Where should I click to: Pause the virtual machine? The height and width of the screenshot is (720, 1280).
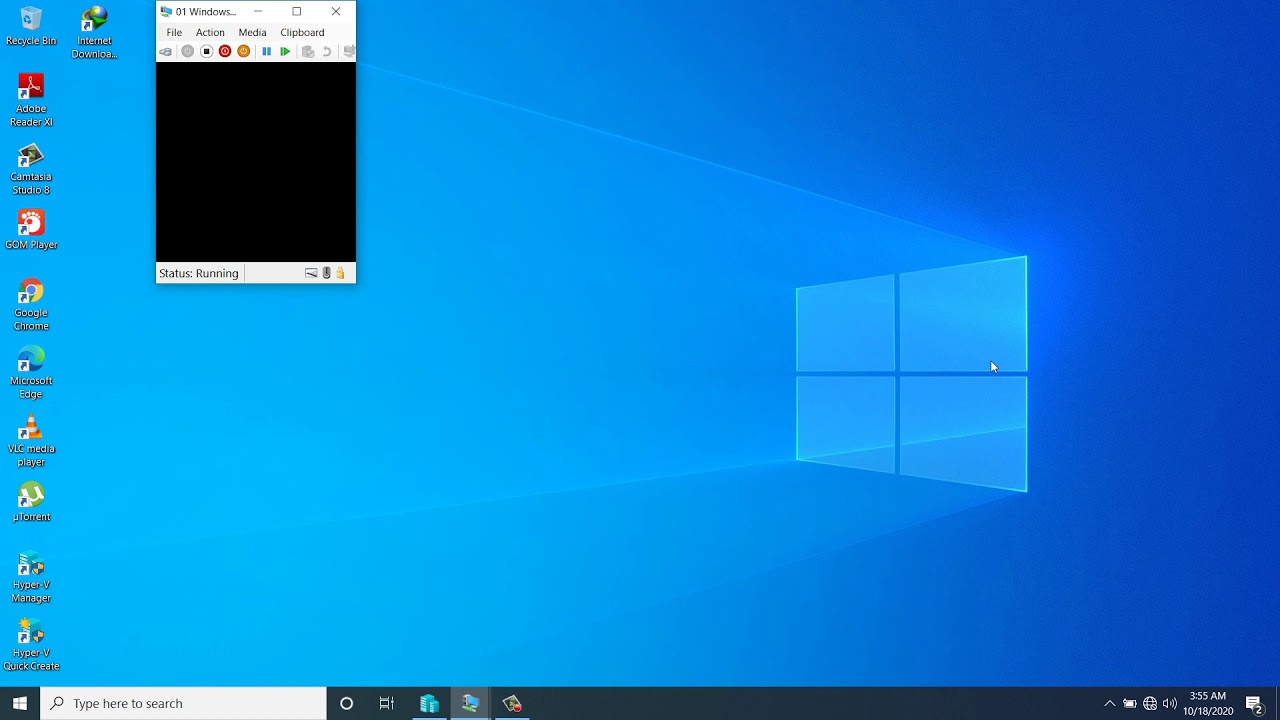(x=266, y=52)
